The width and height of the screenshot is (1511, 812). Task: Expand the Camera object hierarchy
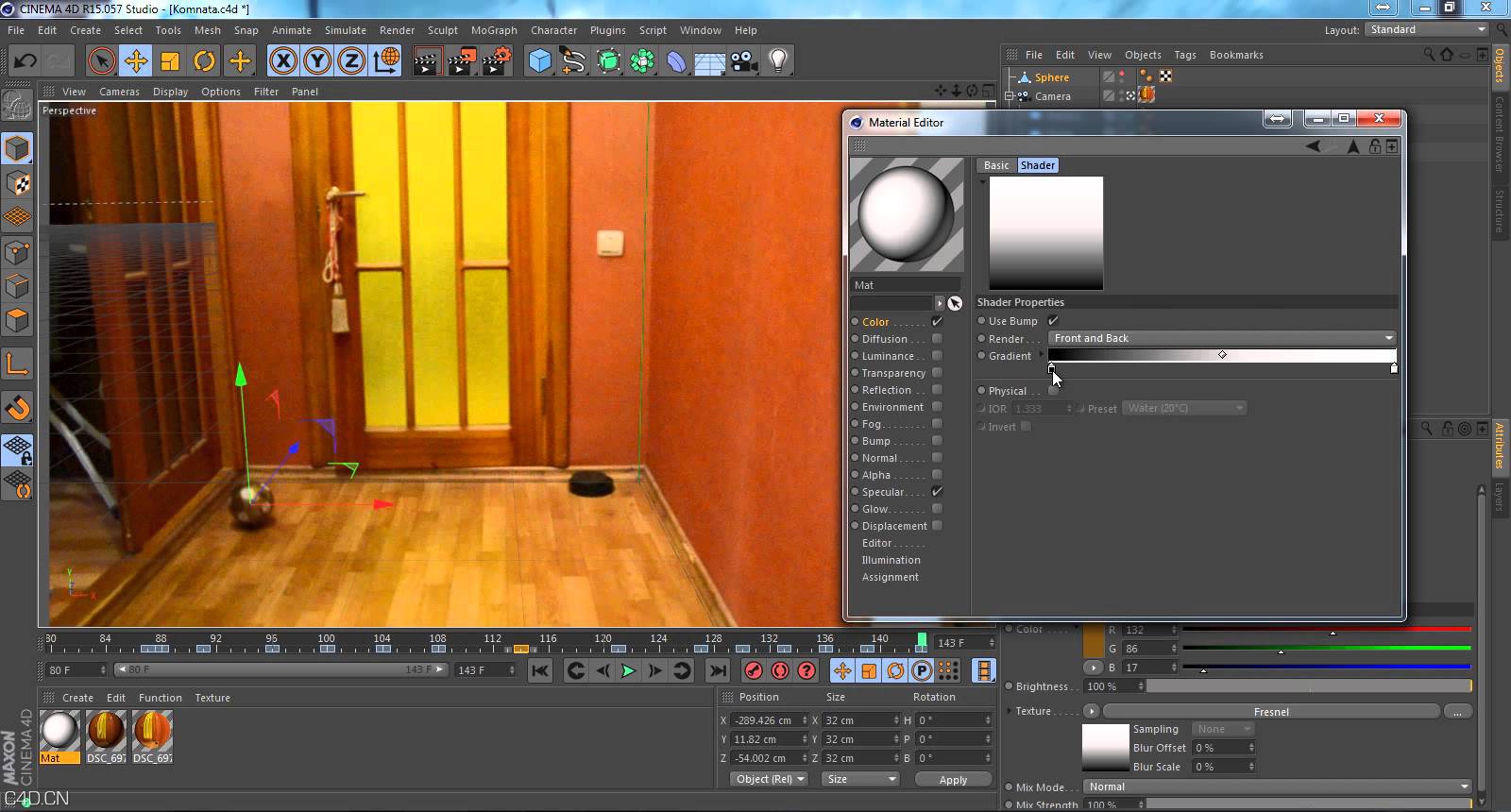click(x=1009, y=96)
